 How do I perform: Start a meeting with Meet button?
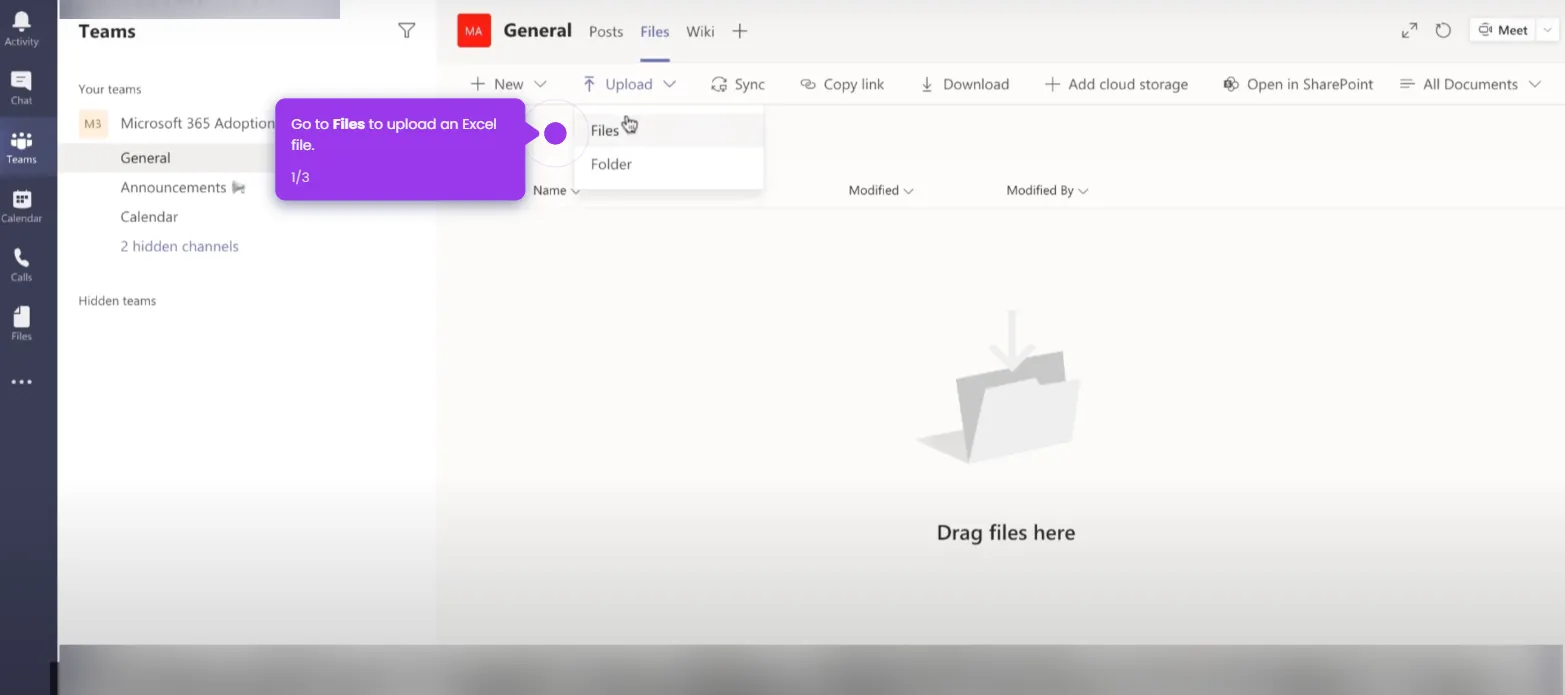pyautogui.click(x=1503, y=30)
